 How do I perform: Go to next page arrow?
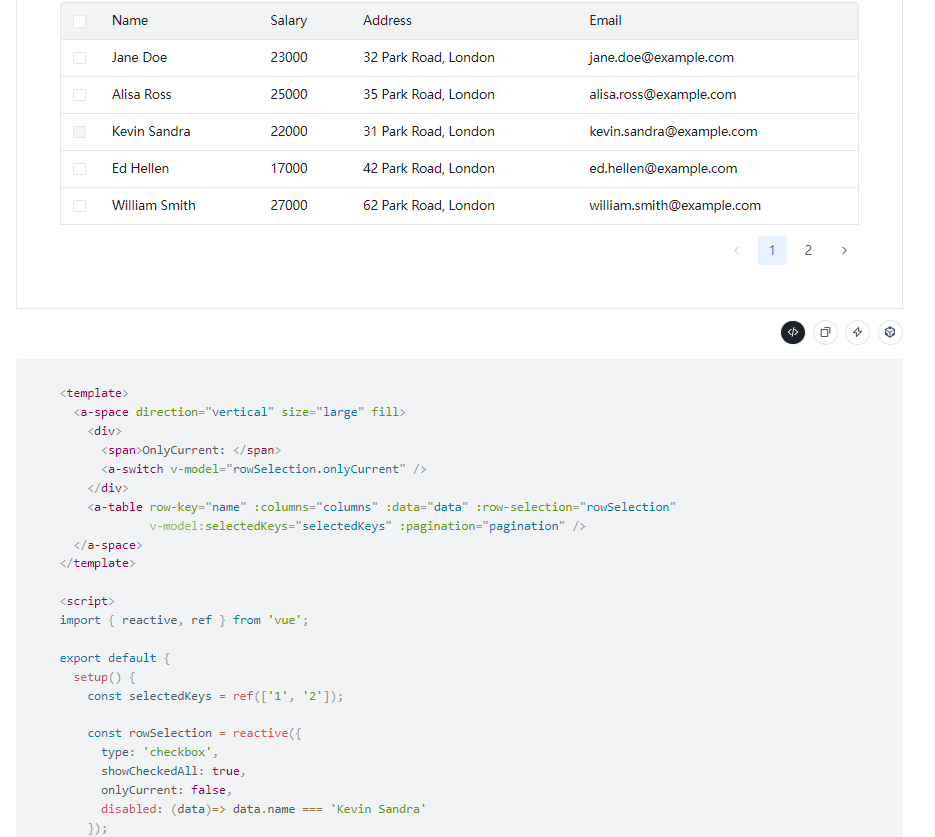(844, 250)
